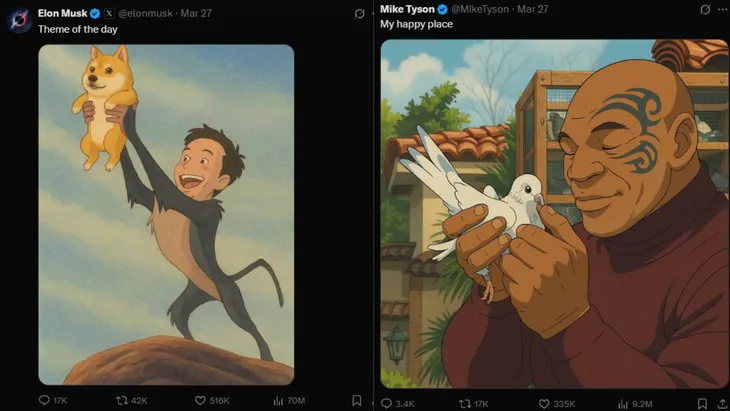Open Elon Musk's profile via display name

62,13
